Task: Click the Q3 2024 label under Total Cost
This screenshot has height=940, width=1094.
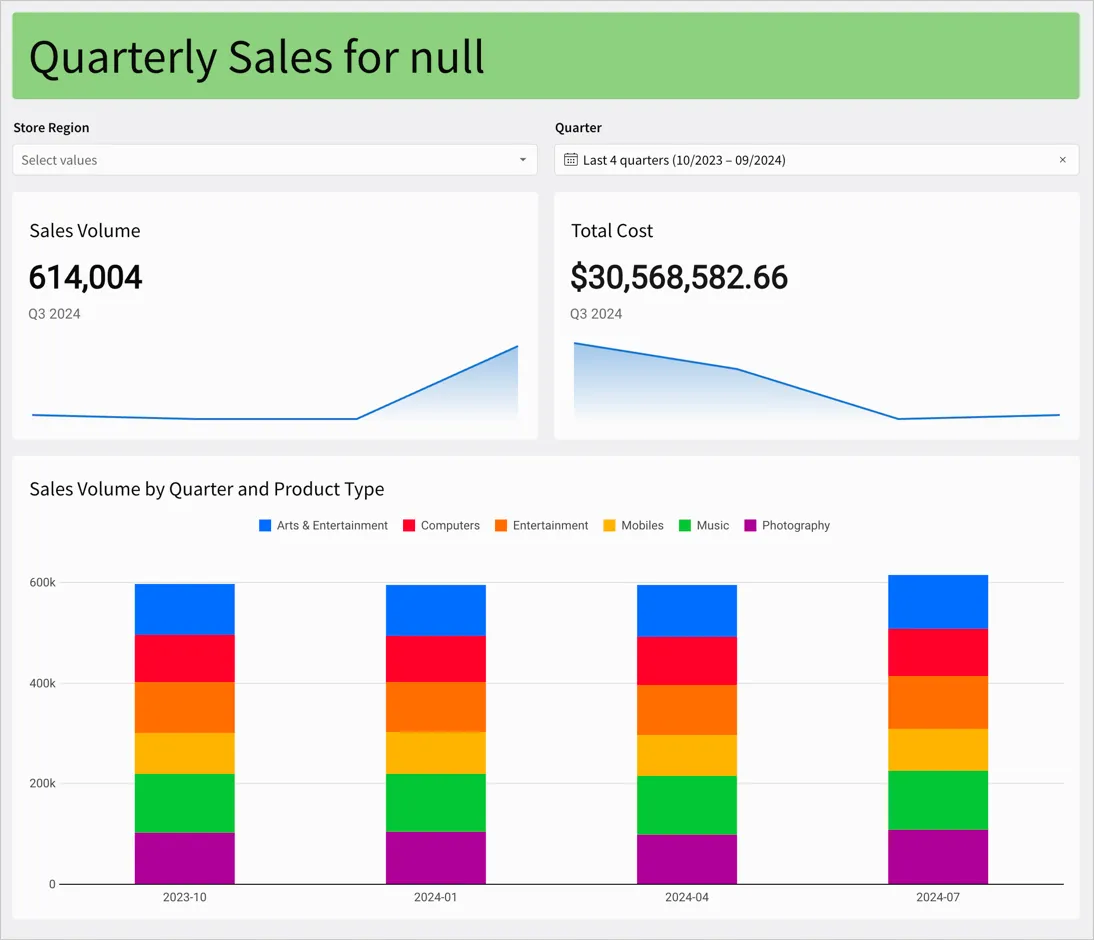Action: point(596,314)
